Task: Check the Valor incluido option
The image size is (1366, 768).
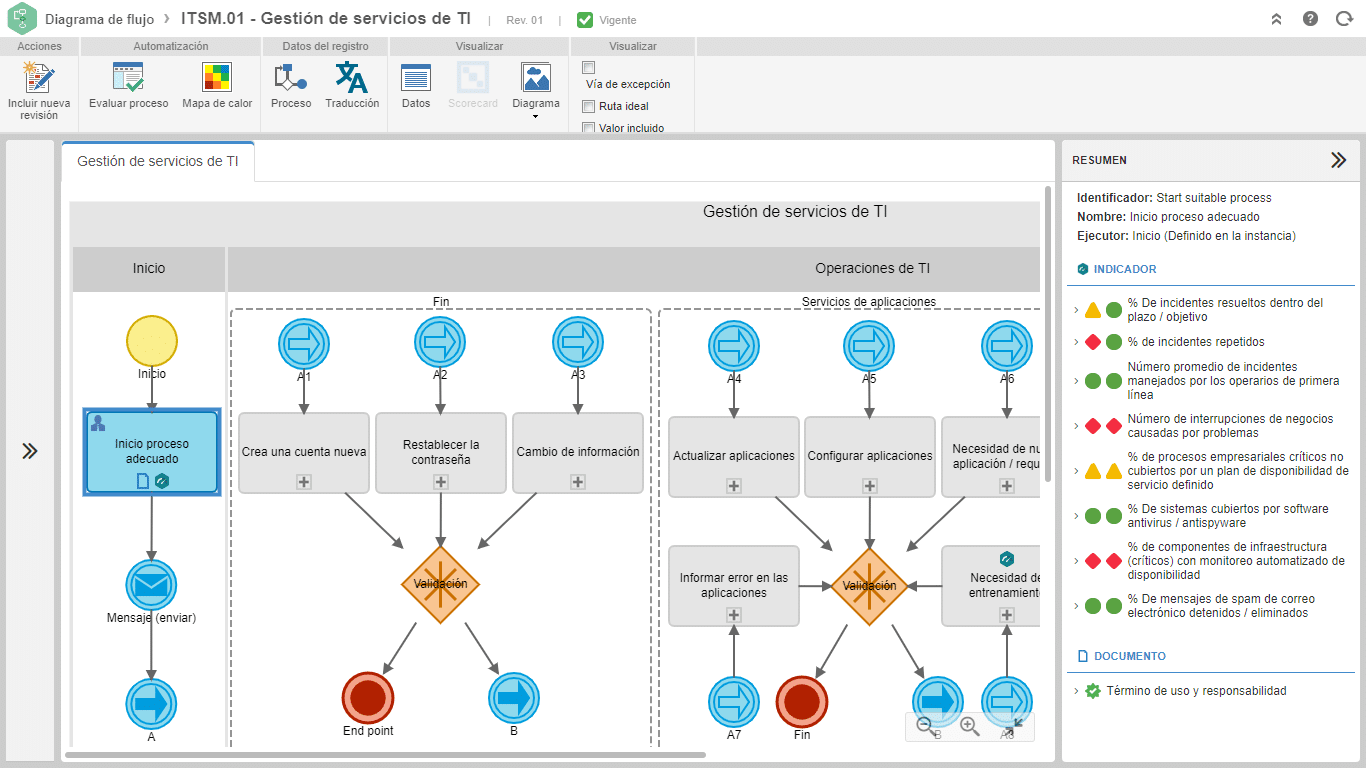Action: [x=589, y=127]
